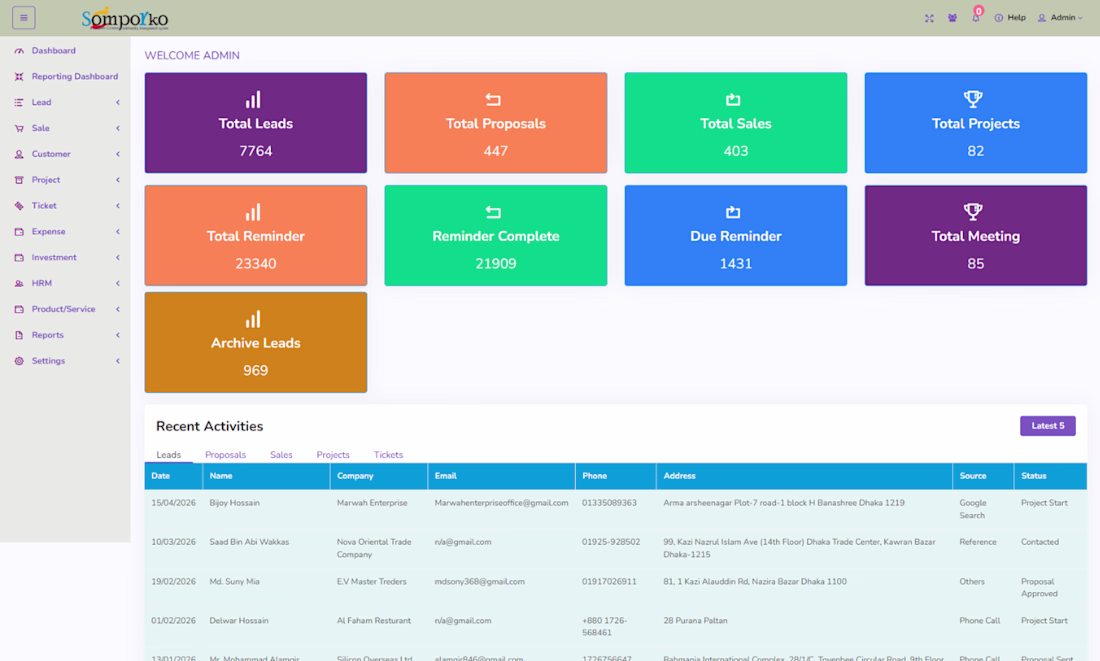Click the Customer person icon in sidebar
This screenshot has height=661, width=1100.
[x=19, y=154]
